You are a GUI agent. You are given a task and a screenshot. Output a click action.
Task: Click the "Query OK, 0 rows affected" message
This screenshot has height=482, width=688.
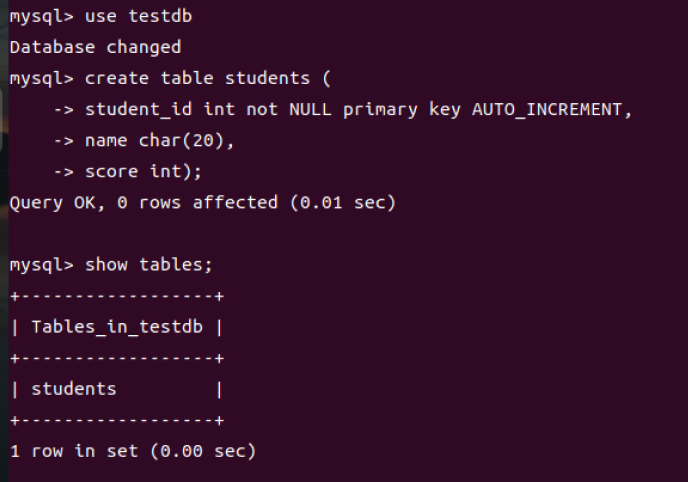click(143, 202)
